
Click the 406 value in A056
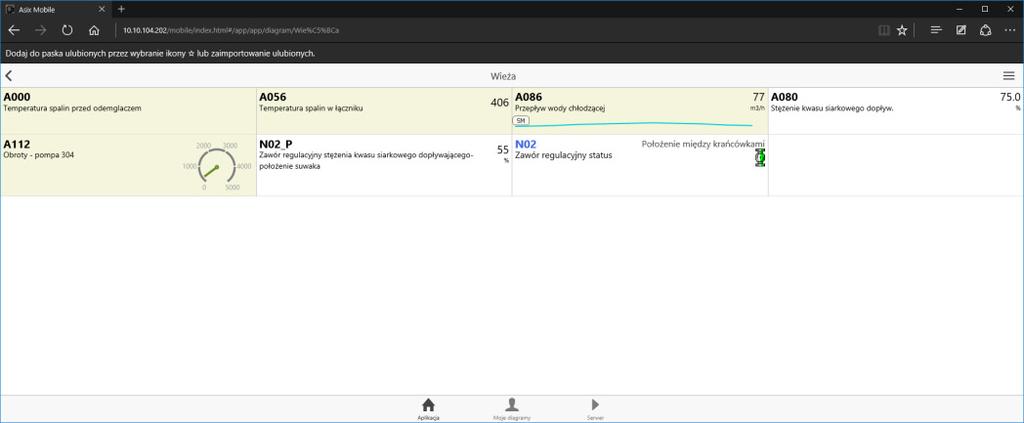tap(500, 102)
